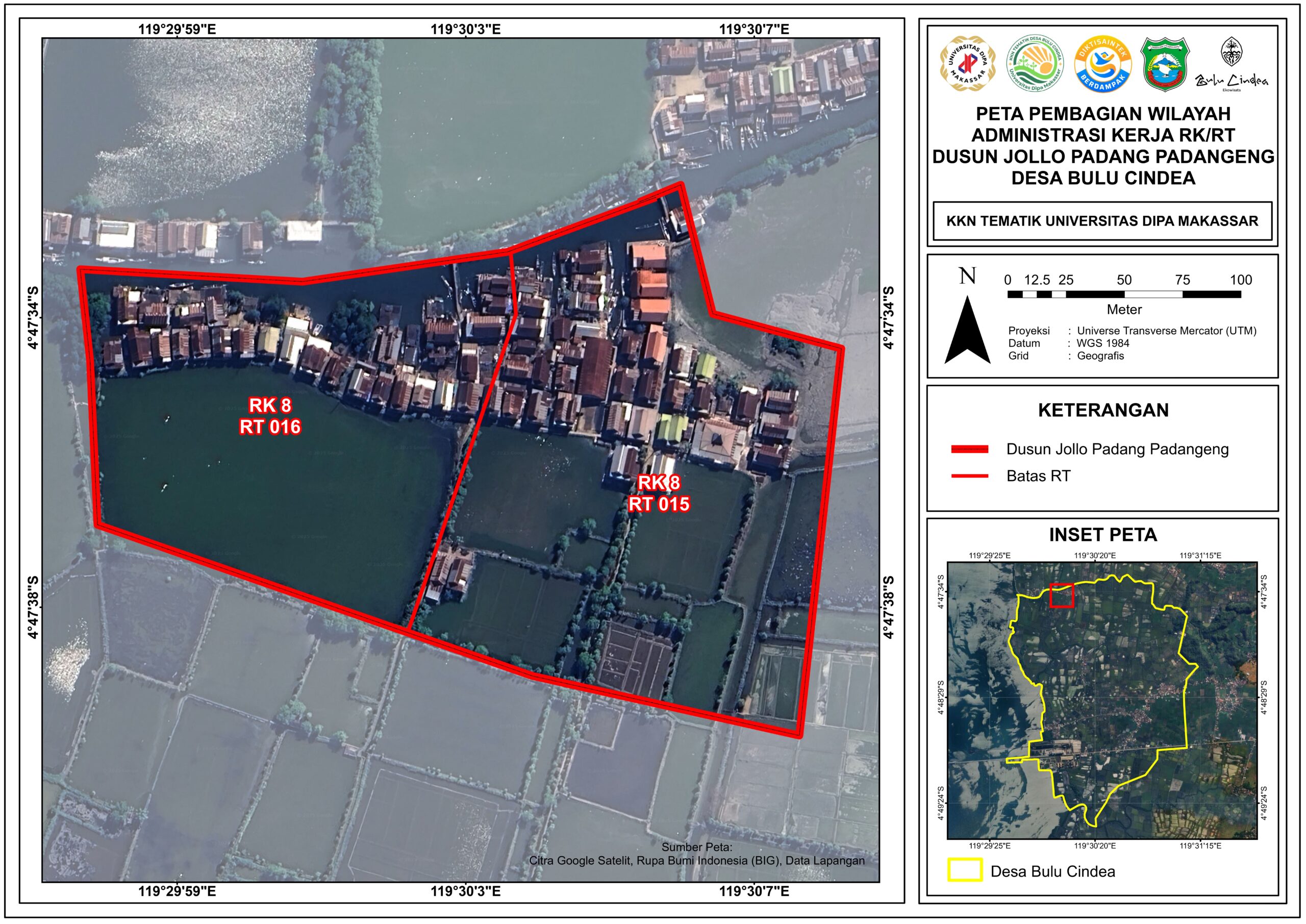Click the yellow Desa Bulu Cindea swatch
The height and width of the screenshot is (924, 1306).
click(x=965, y=870)
